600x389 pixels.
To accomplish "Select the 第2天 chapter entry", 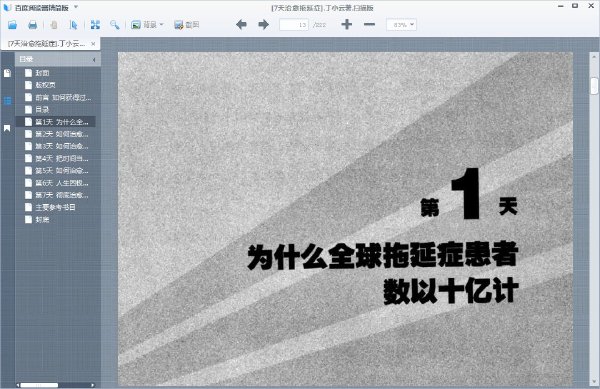I will pyautogui.click(x=62, y=134).
